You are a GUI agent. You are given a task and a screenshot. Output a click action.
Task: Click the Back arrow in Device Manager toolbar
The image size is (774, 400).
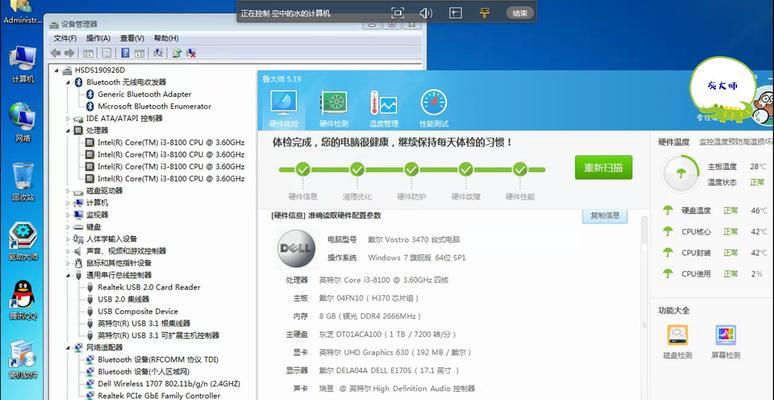tap(56, 53)
